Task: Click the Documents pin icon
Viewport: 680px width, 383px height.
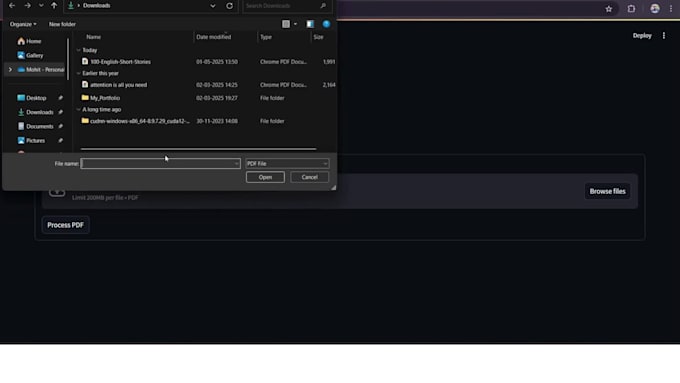Action: point(60,127)
